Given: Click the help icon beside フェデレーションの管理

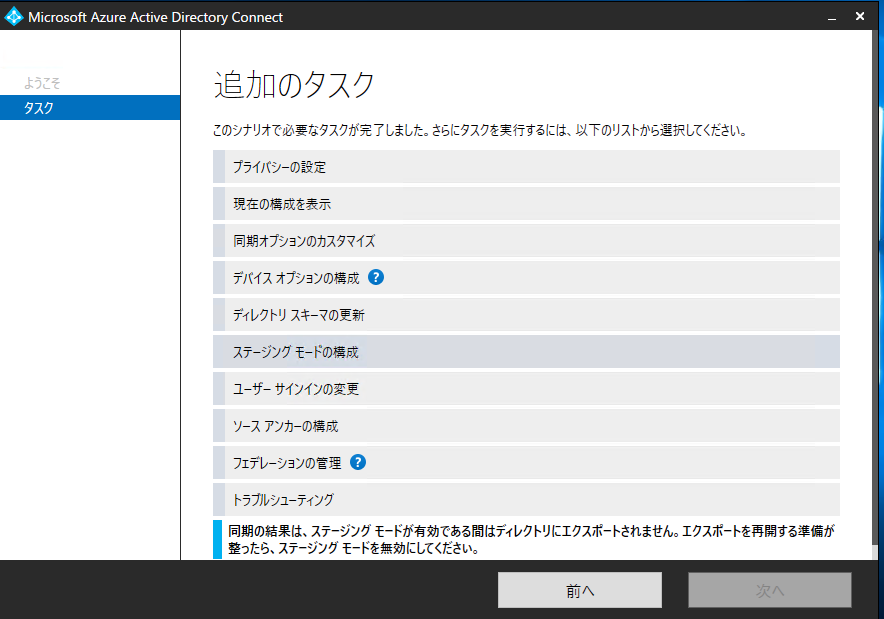Looking at the screenshot, I should [x=357, y=462].
